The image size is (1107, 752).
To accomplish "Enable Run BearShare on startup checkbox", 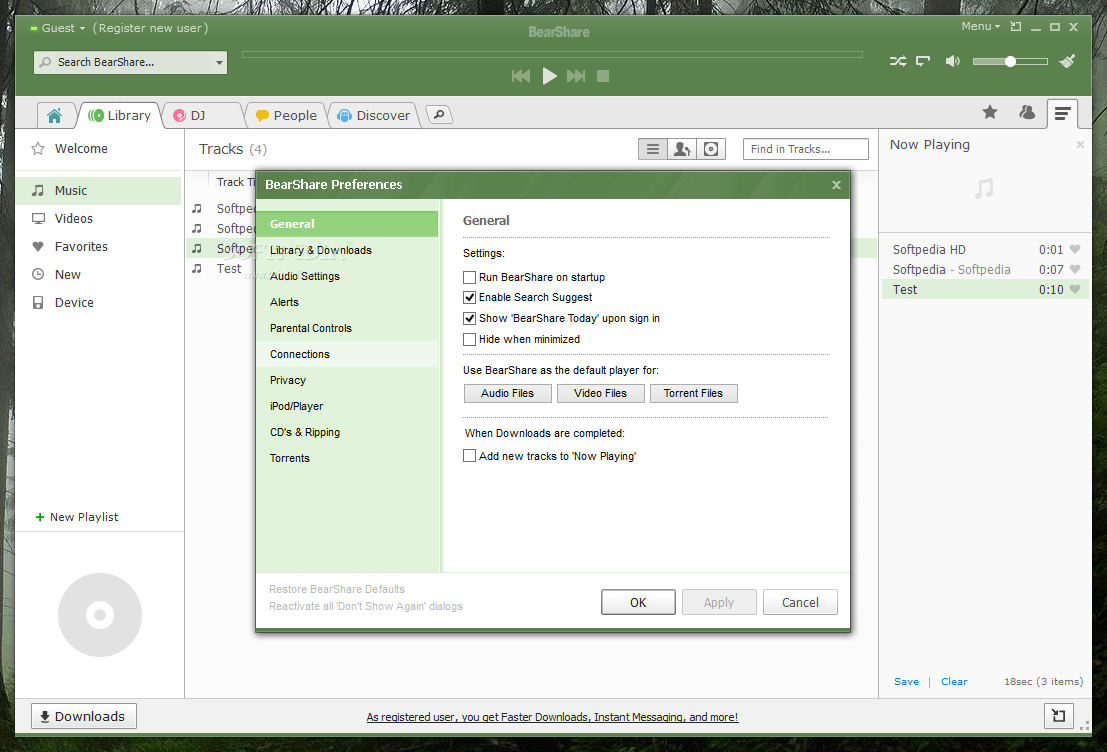I will click(469, 277).
